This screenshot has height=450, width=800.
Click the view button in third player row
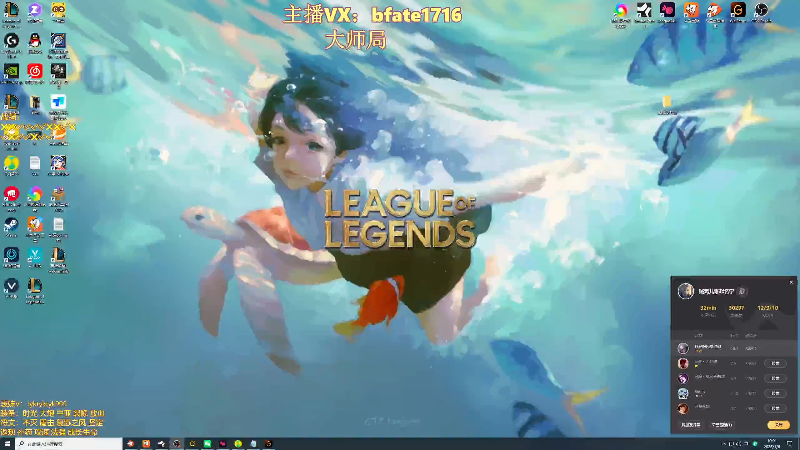775,378
